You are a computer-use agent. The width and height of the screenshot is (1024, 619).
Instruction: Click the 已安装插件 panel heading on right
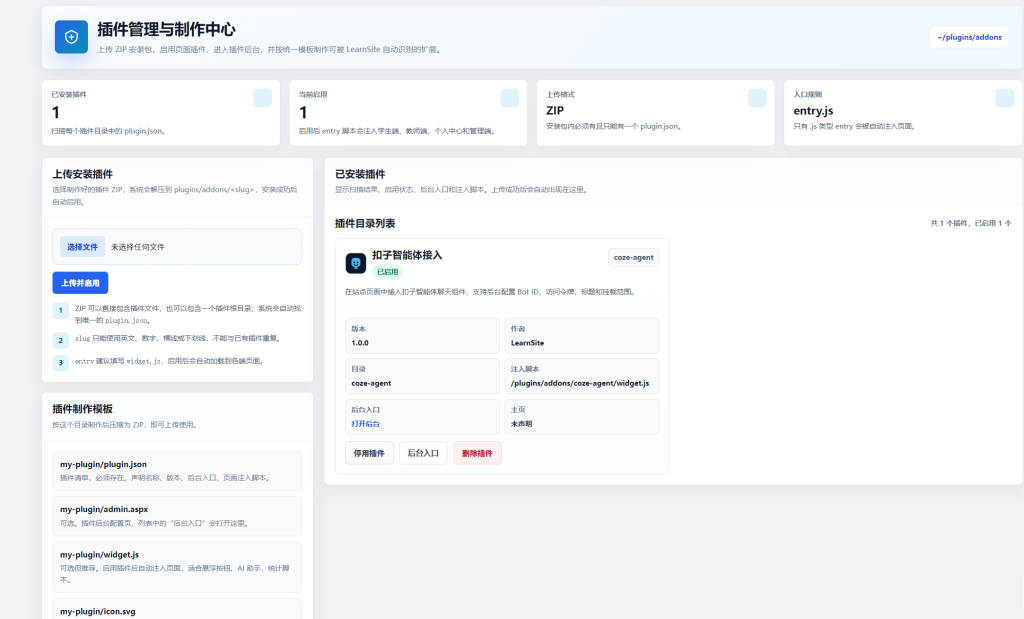(x=360, y=174)
